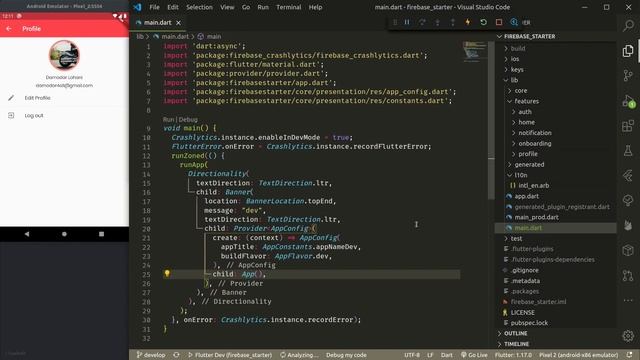Viewport: 640px width, 360px height.
Task: Click the editor minimap preview
Action: point(475,51)
